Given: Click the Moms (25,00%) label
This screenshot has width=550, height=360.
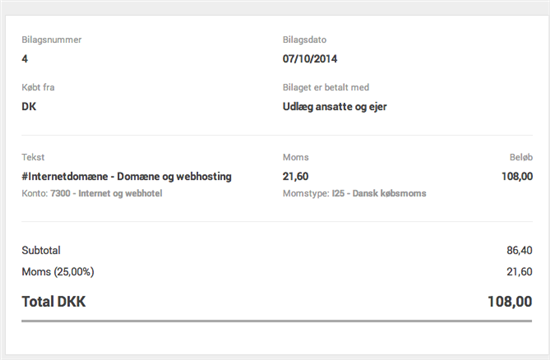Looking at the screenshot, I should click(x=58, y=272).
